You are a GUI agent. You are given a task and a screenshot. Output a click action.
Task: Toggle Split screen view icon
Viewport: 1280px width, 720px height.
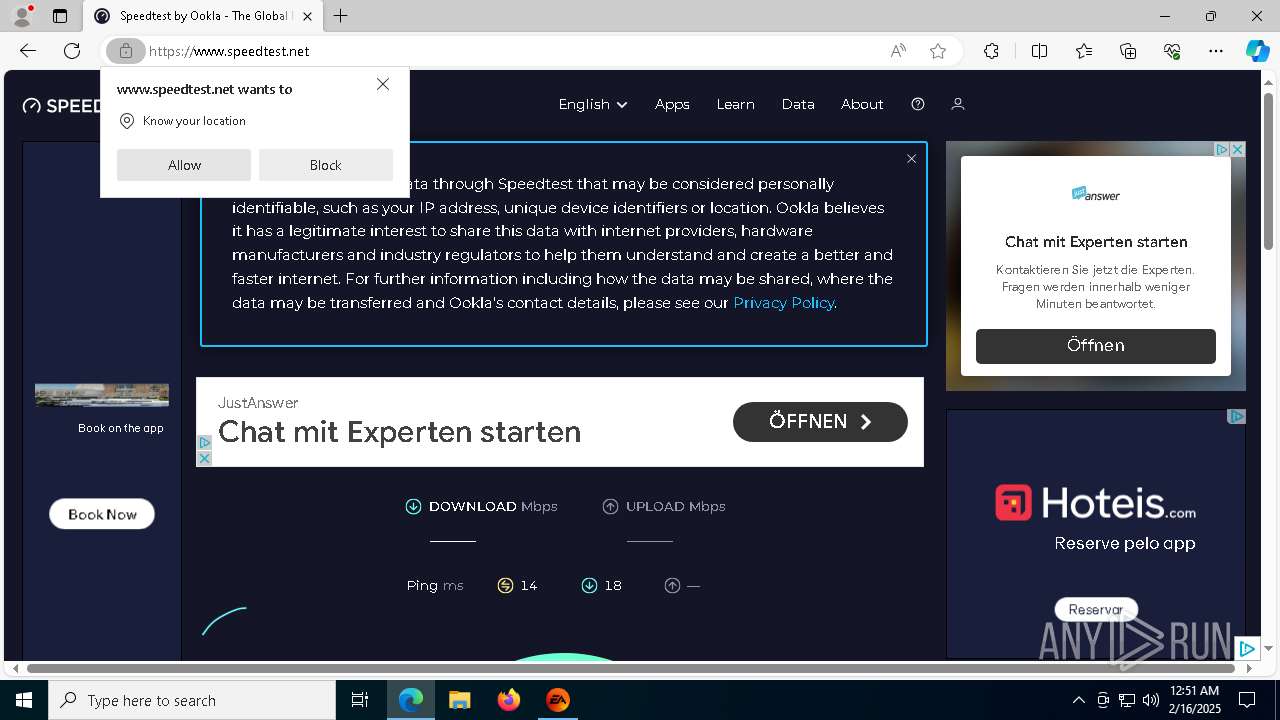[x=1039, y=51]
